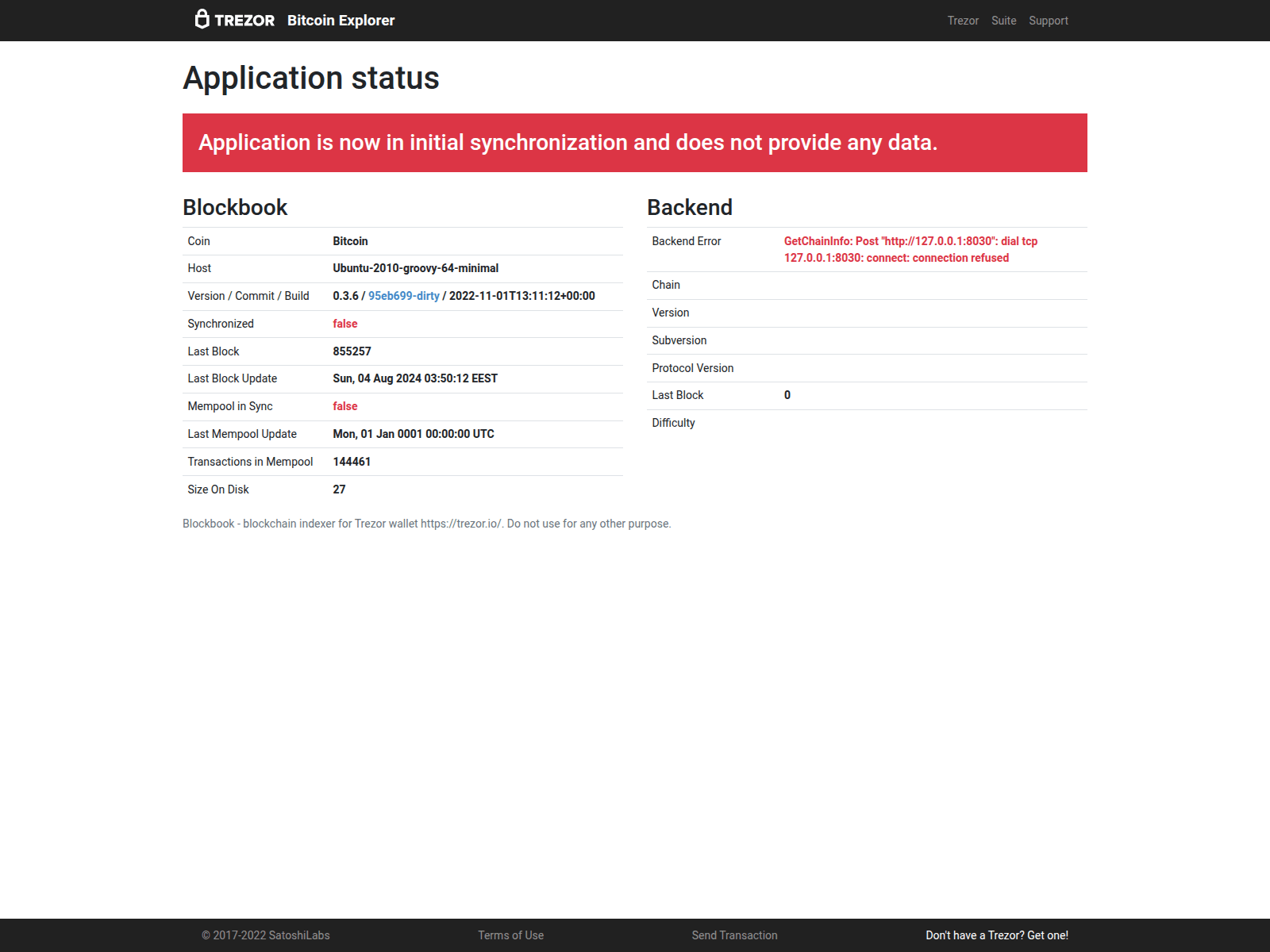Click the Difficulty row label
1270x952 pixels.
pyautogui.click(x=674, y=423)
